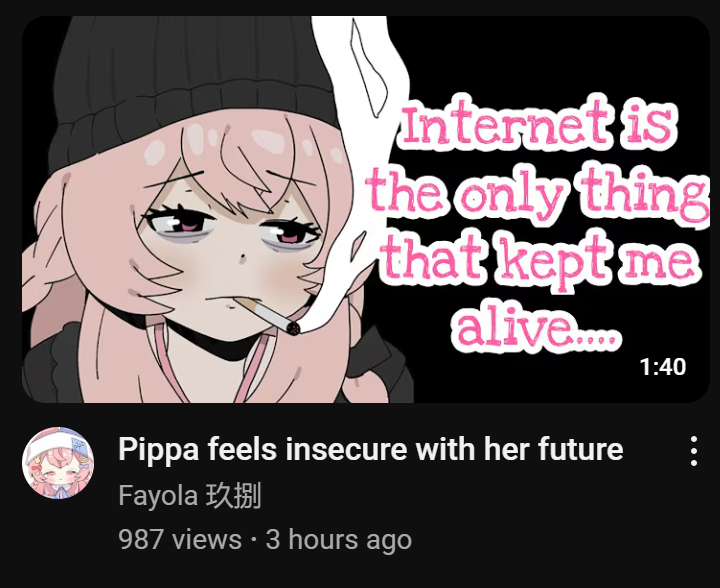Click the character's pink hoodie collar
This screenshot has height=588, width=720.
pyautogui.click(x=211, y=363)
